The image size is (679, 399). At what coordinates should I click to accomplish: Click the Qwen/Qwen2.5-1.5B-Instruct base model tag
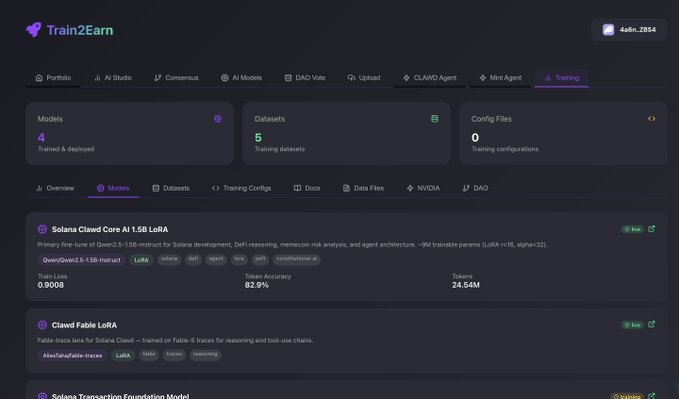pos(81,260)
